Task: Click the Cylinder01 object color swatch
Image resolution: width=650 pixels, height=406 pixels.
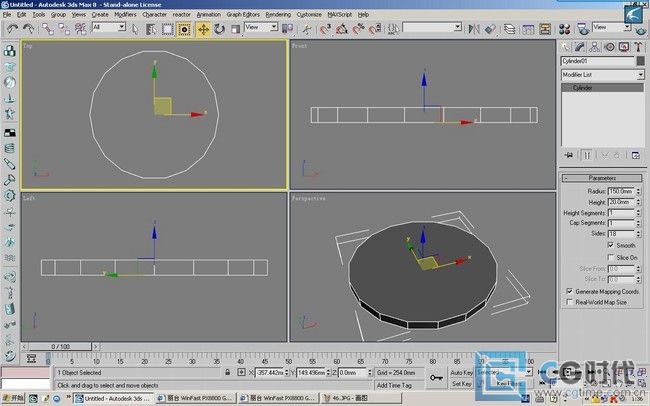Action: pyautogui.click(x=640, y=61)
